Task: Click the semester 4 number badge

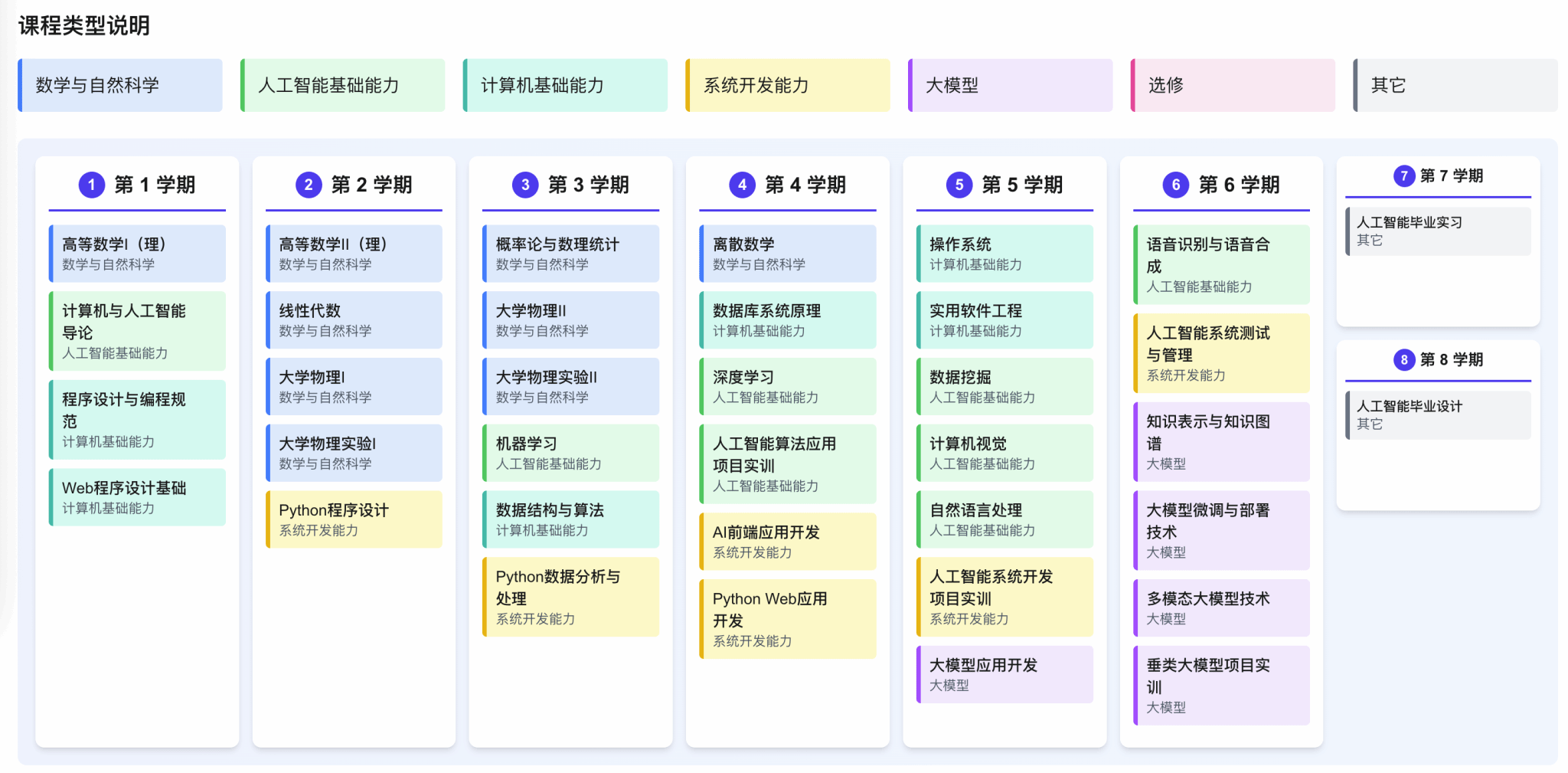Action: tap(742, 185)
